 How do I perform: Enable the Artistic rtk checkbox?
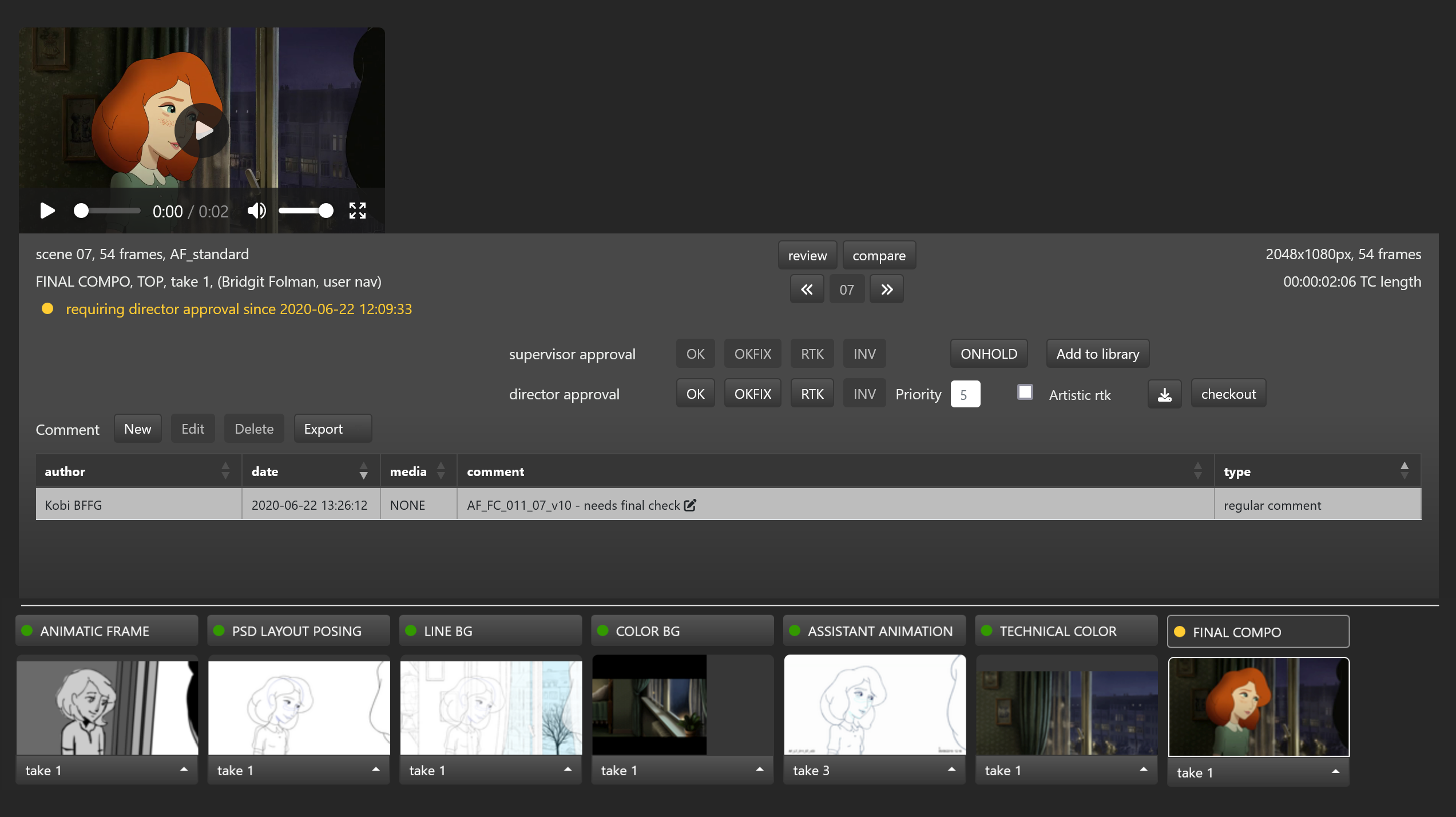pyautogui.click(x=1025, y=392)
